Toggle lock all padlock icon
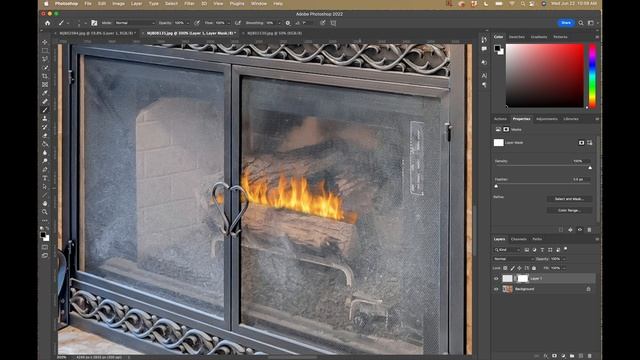 tap(534, 268)
